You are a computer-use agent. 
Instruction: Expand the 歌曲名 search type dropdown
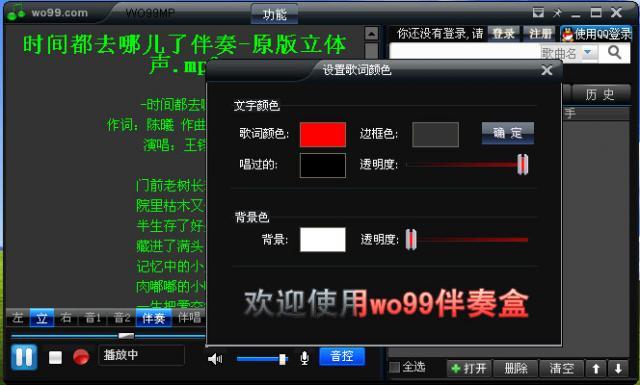tap(588, 53)
